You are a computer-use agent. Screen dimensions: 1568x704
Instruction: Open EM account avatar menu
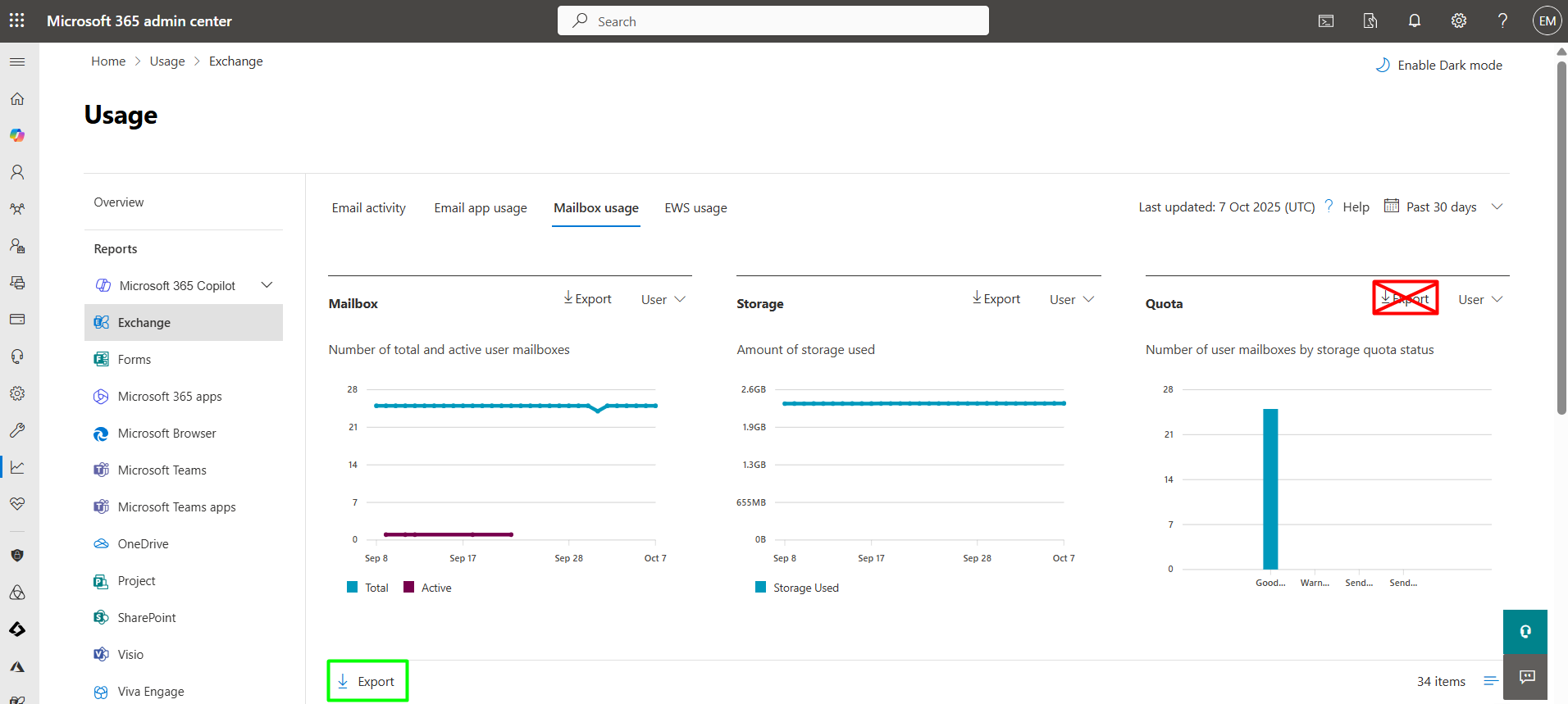(x=1547, y=21)
